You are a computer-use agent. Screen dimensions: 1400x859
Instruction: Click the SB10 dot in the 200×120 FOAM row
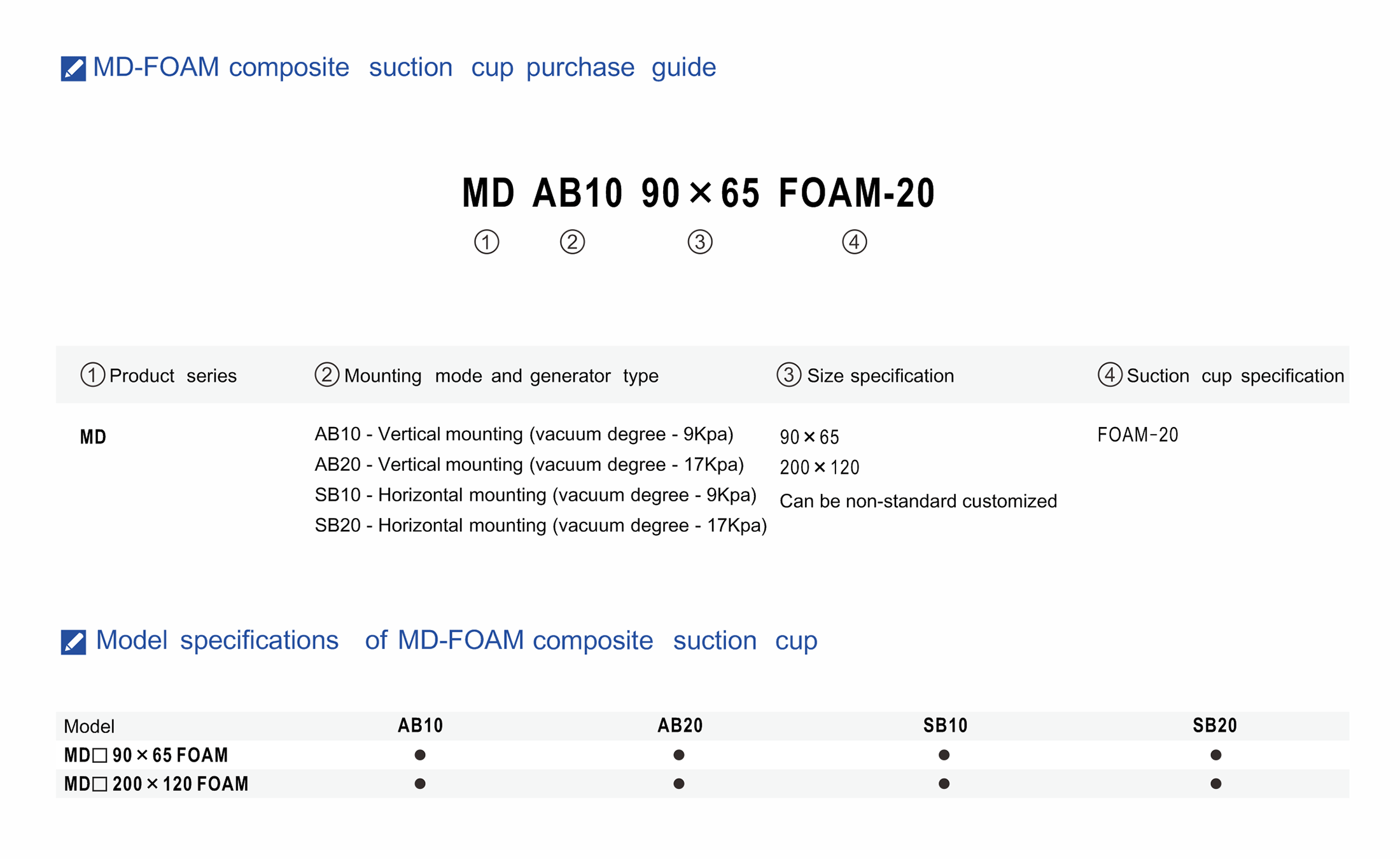944,783
